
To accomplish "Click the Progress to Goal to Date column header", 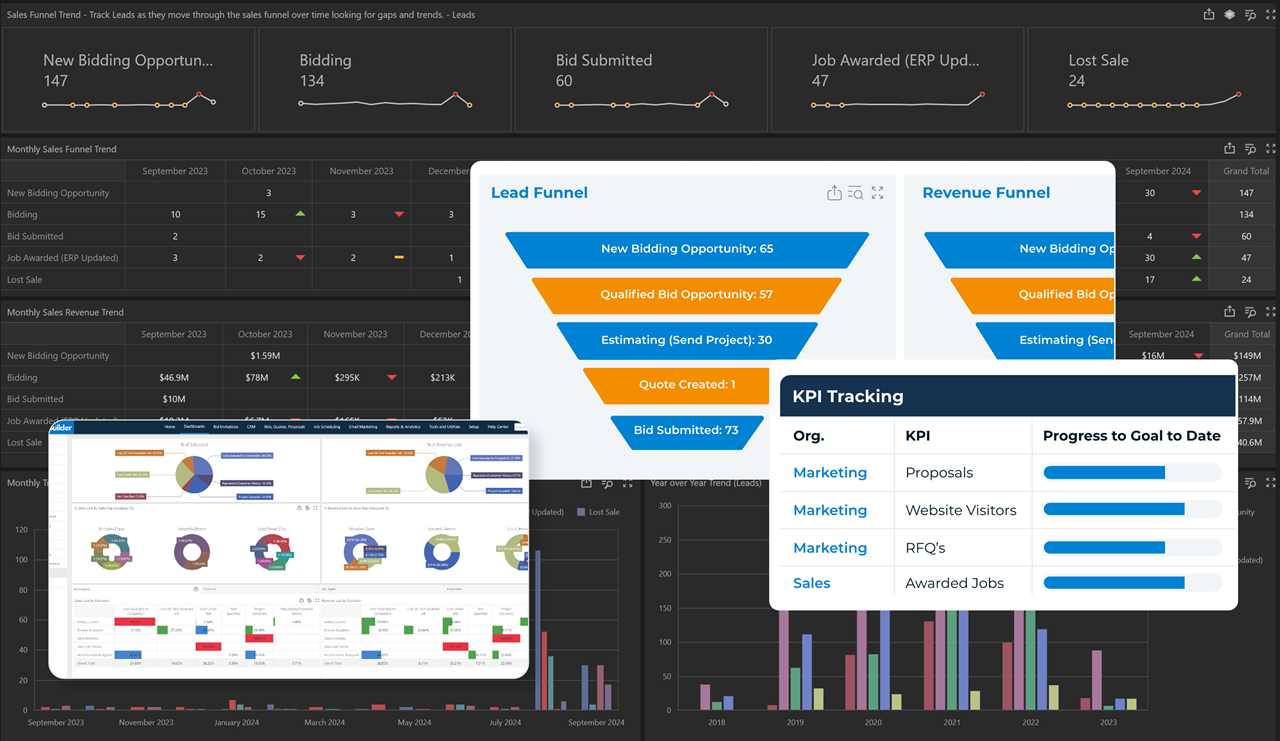I will (1132, 435).
